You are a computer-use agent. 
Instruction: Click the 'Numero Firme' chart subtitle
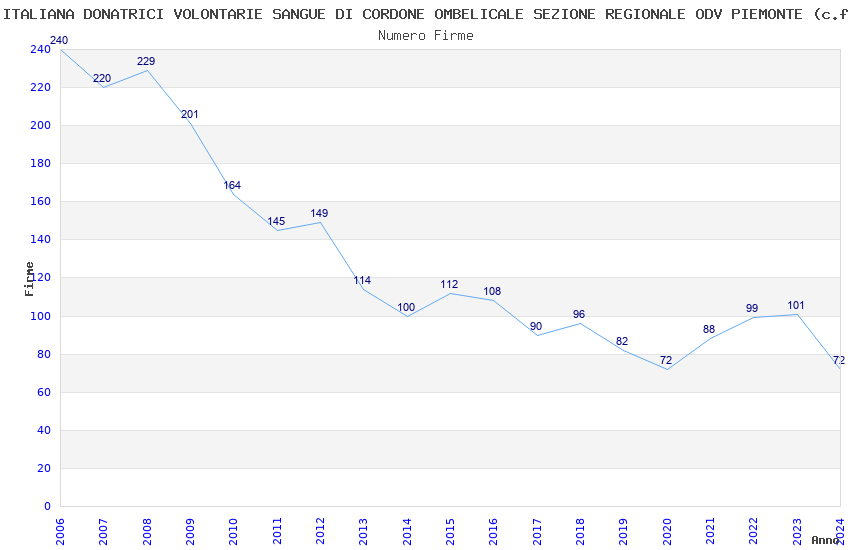[x=426, y=36]
